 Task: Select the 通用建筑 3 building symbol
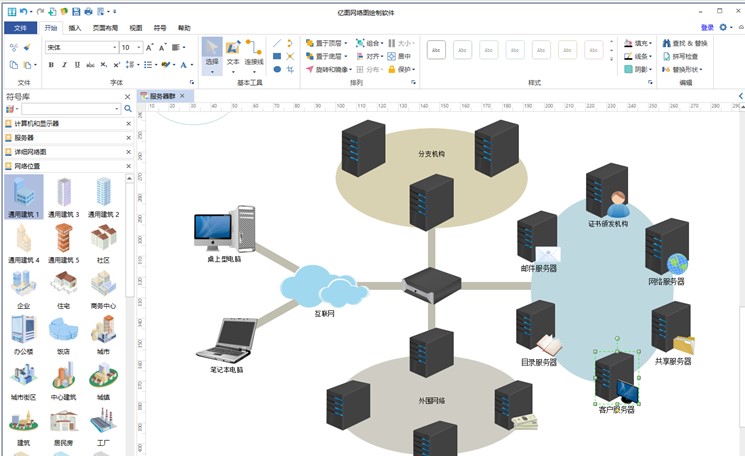[x=64, y=196]
